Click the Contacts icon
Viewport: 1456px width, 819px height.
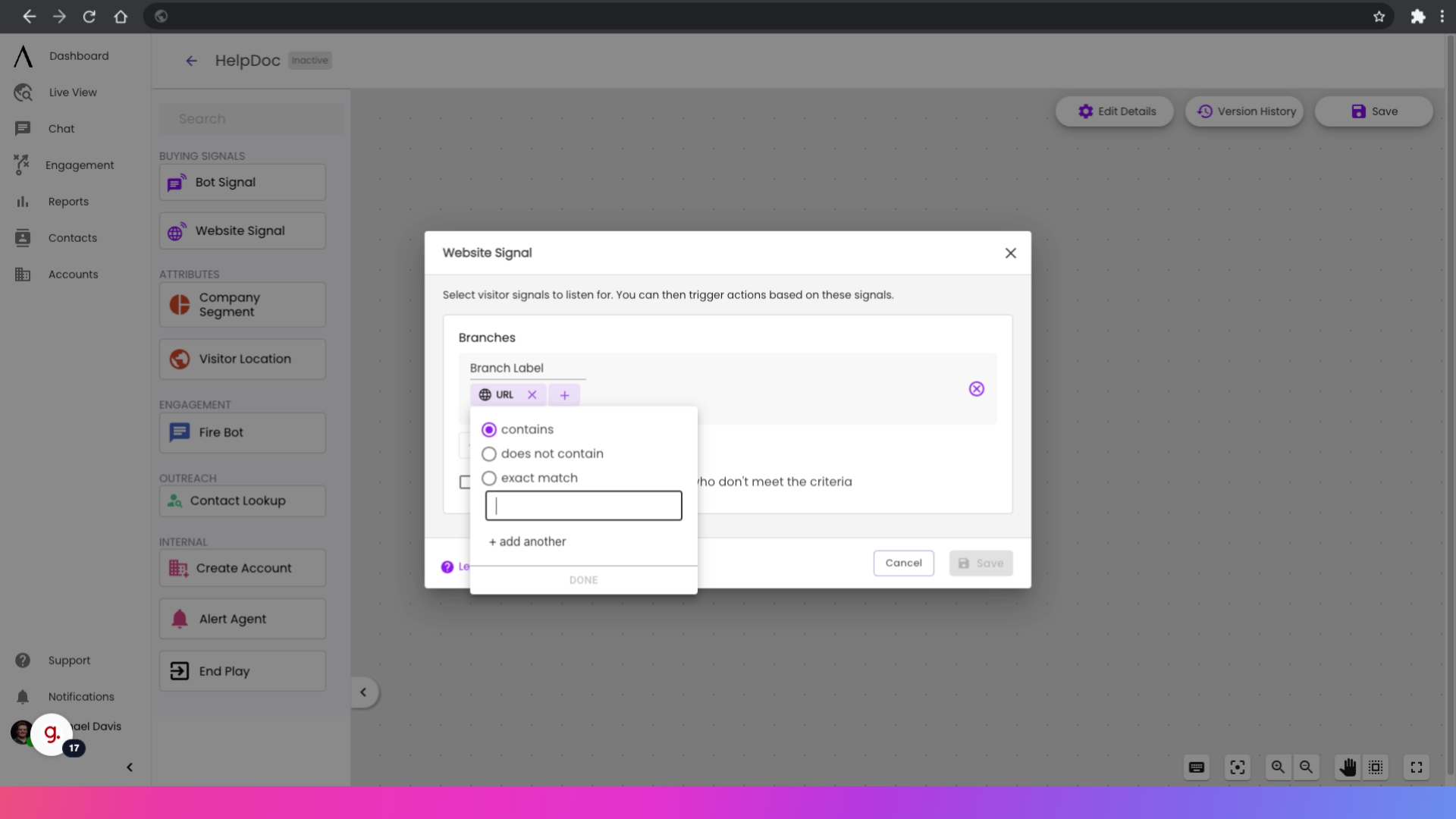[22, 238]
